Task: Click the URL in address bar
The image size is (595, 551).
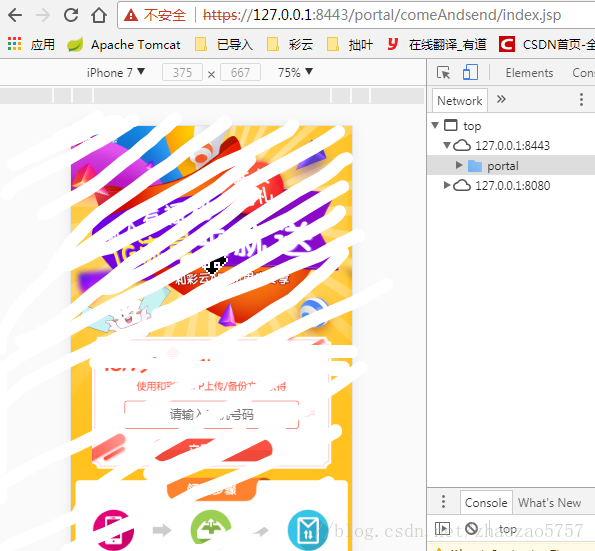Action: (382, 15)
